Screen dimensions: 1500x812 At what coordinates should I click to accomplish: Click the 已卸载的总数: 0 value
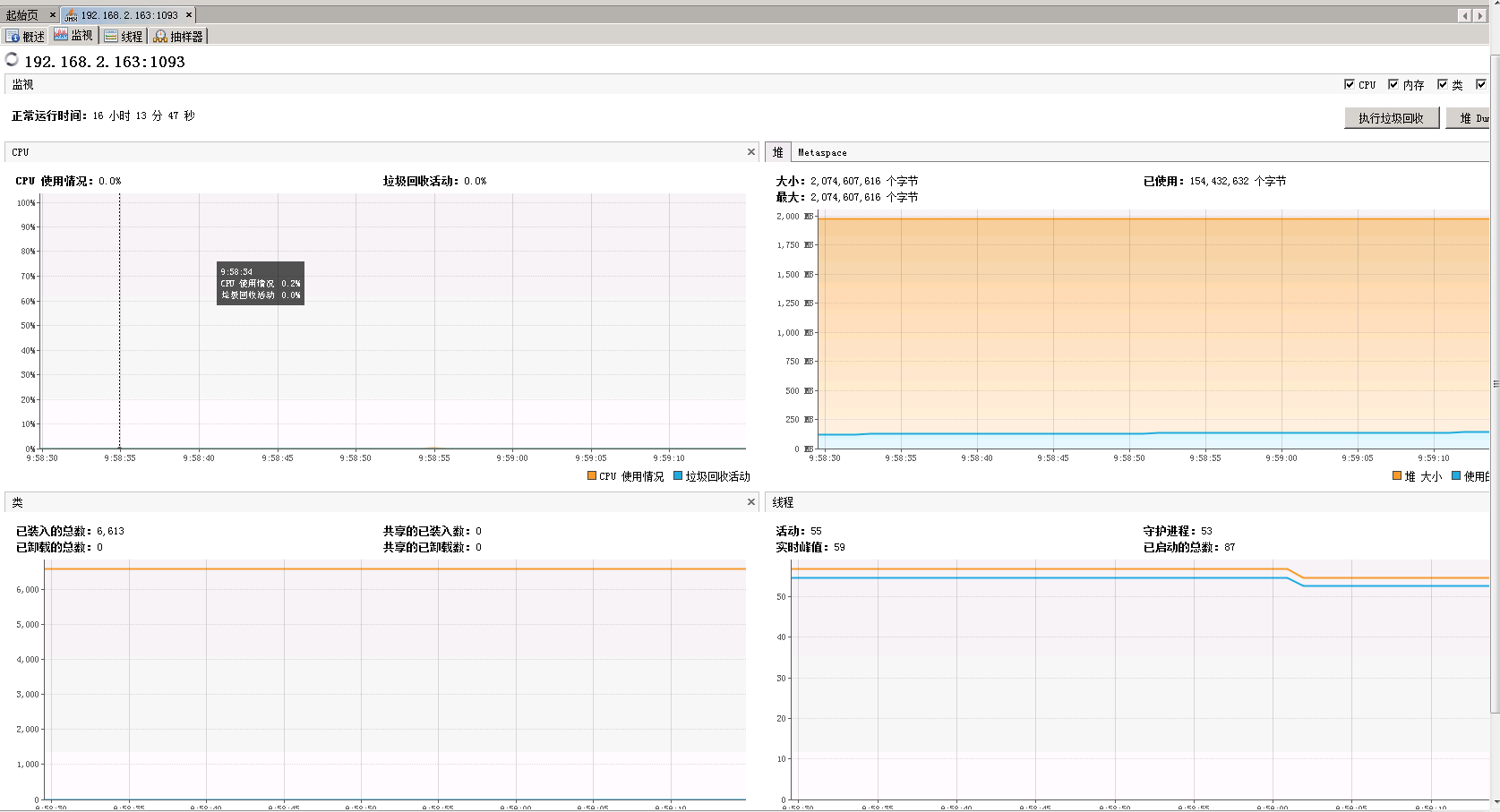[59, 547]
